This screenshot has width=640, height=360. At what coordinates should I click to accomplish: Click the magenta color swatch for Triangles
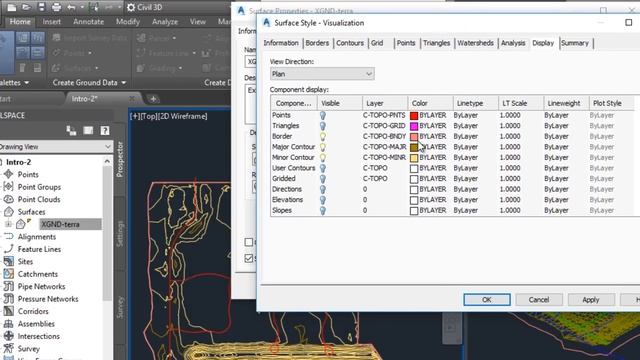pyautogui.click(x=414, y=126)
